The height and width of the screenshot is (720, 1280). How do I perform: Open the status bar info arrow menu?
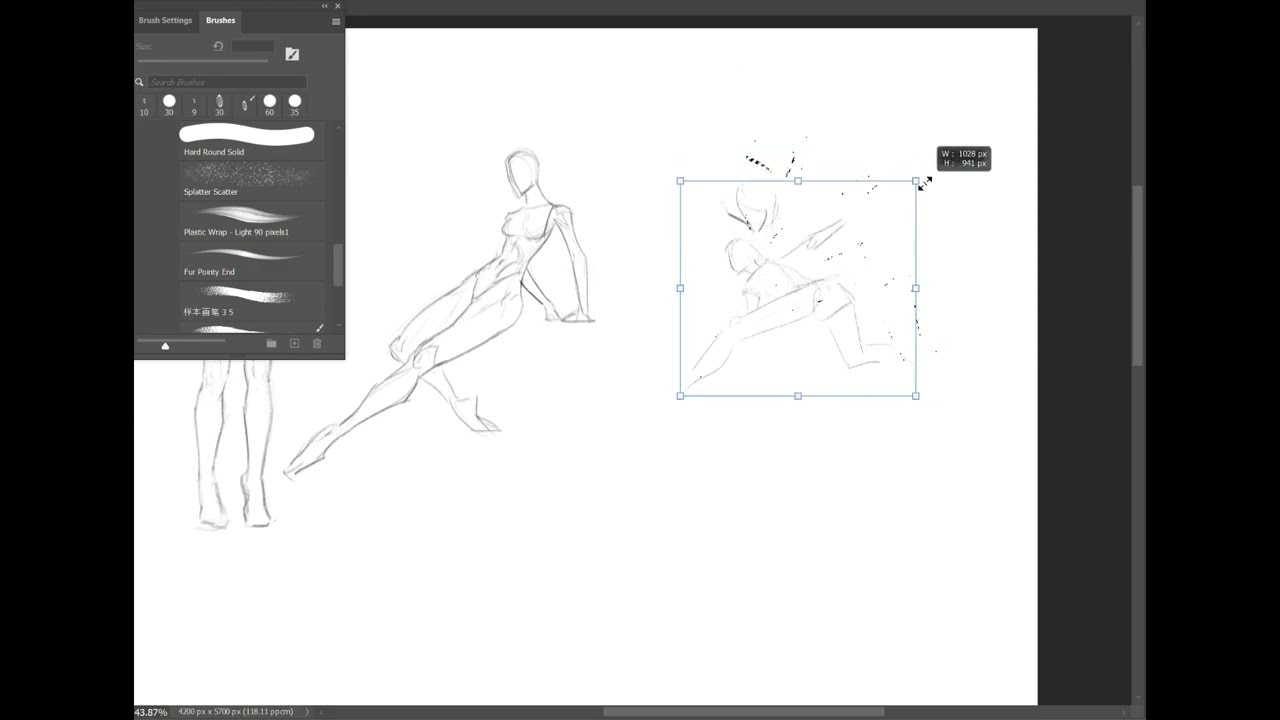coord(307,712)
